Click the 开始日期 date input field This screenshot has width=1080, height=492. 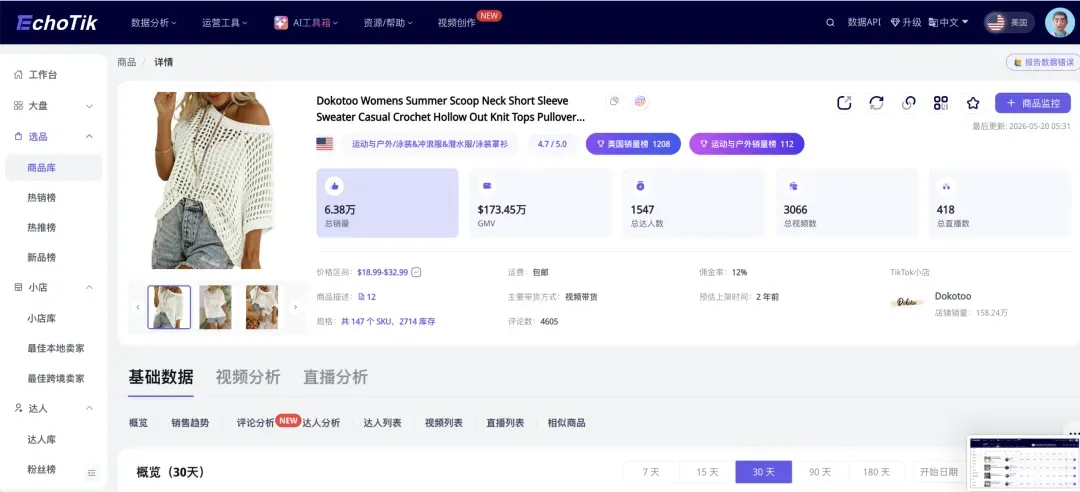[x=938, y=472]
